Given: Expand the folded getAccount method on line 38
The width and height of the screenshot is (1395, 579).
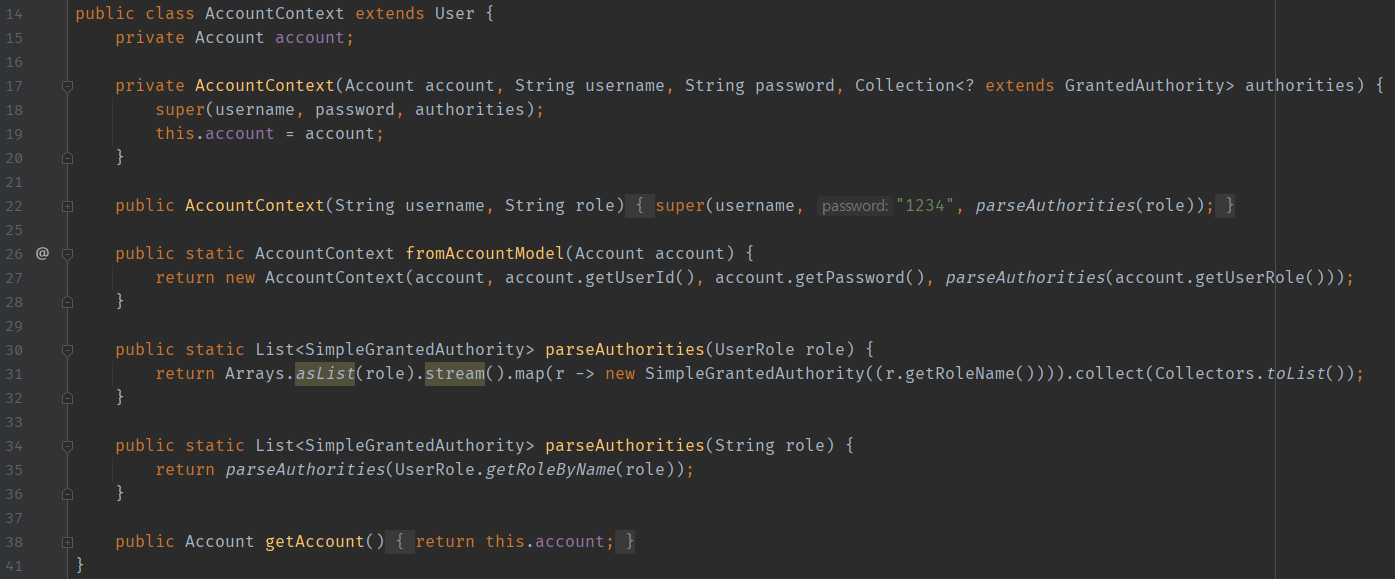Looking at the screenshot, I should pos(68,542).
